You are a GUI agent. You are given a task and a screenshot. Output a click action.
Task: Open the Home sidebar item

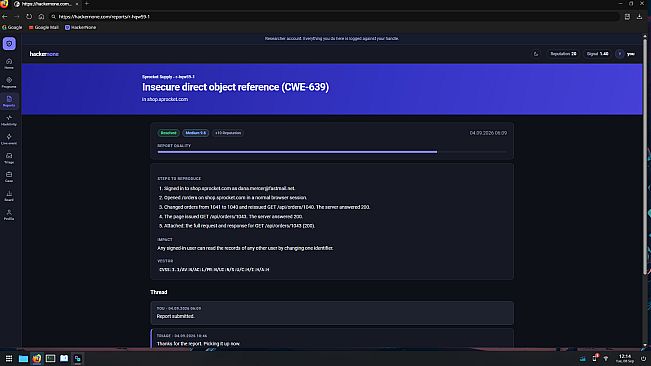(9, 63)
